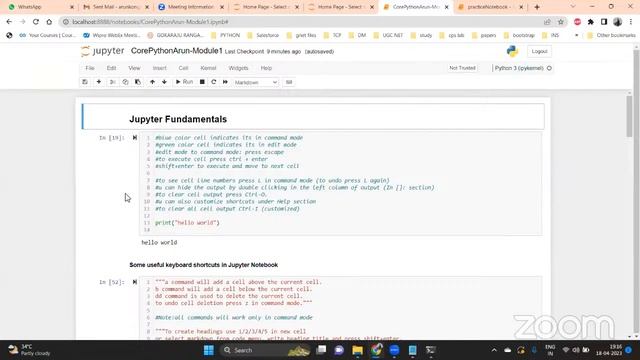This screenshot has height=360, width=640.
Task: Share this page using the share icon
Action: click(547, 22)
